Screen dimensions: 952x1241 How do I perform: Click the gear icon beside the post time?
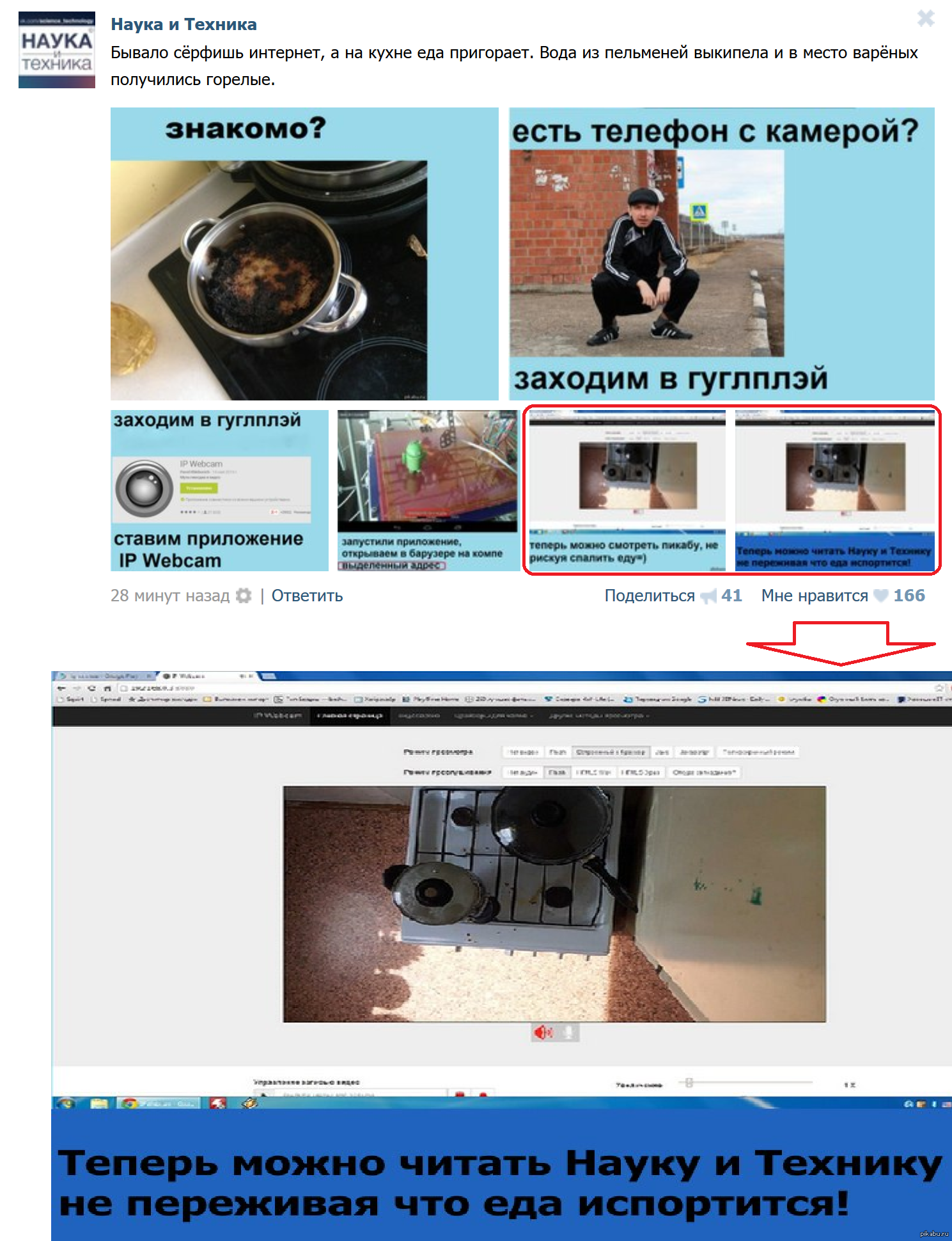click(244, 596)
